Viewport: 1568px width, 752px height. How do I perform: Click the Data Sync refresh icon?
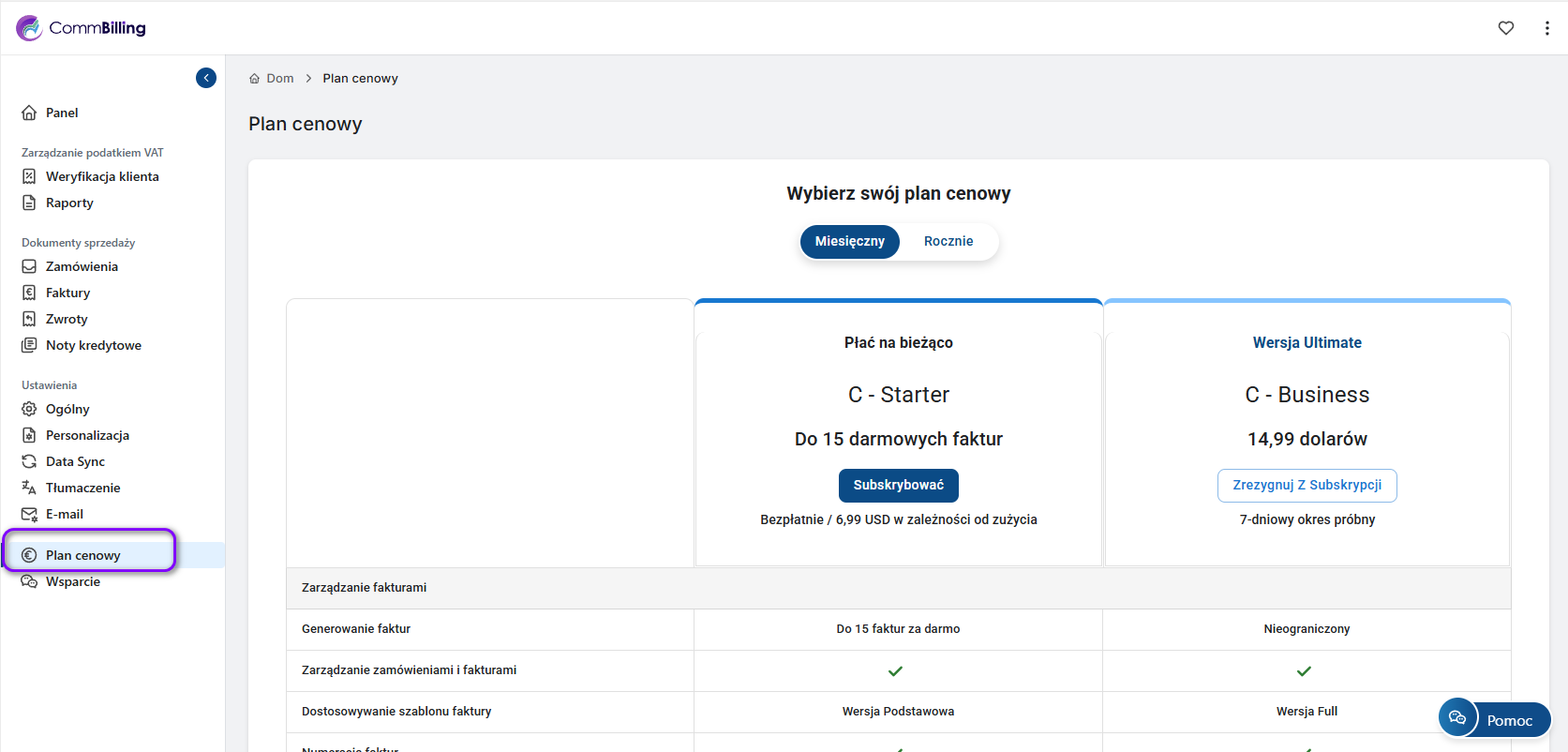(x=29, y=461)
